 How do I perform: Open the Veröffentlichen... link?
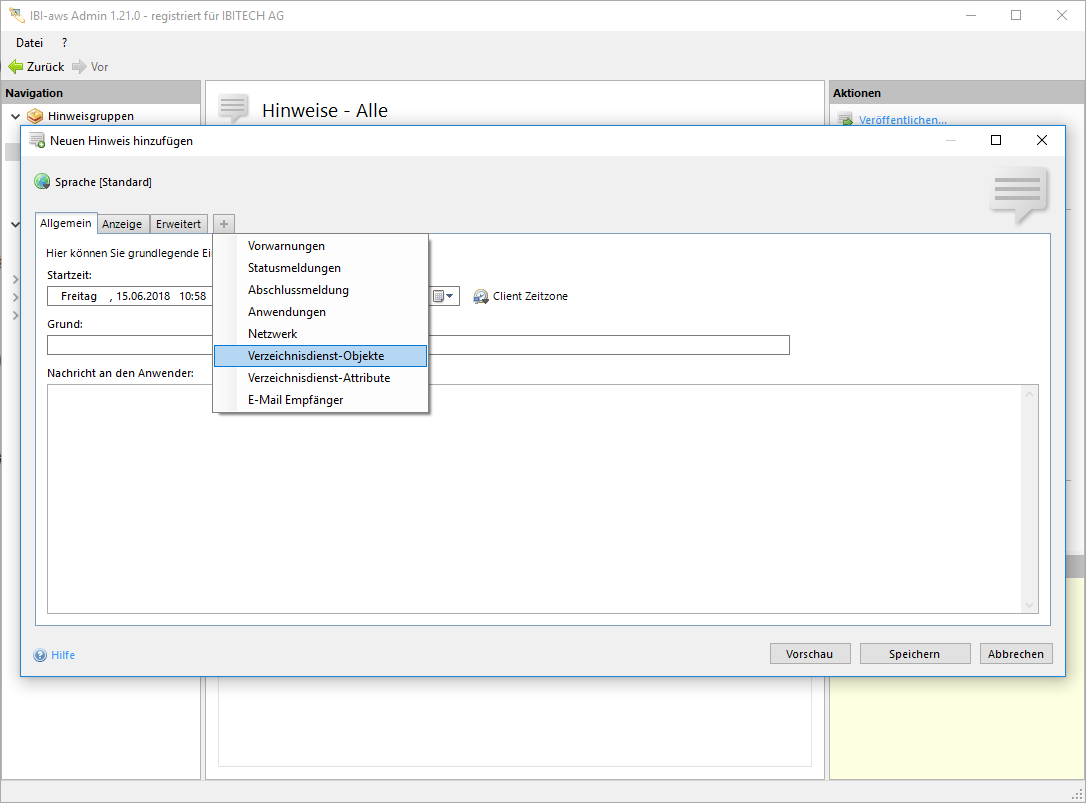[x=902, y=120]
